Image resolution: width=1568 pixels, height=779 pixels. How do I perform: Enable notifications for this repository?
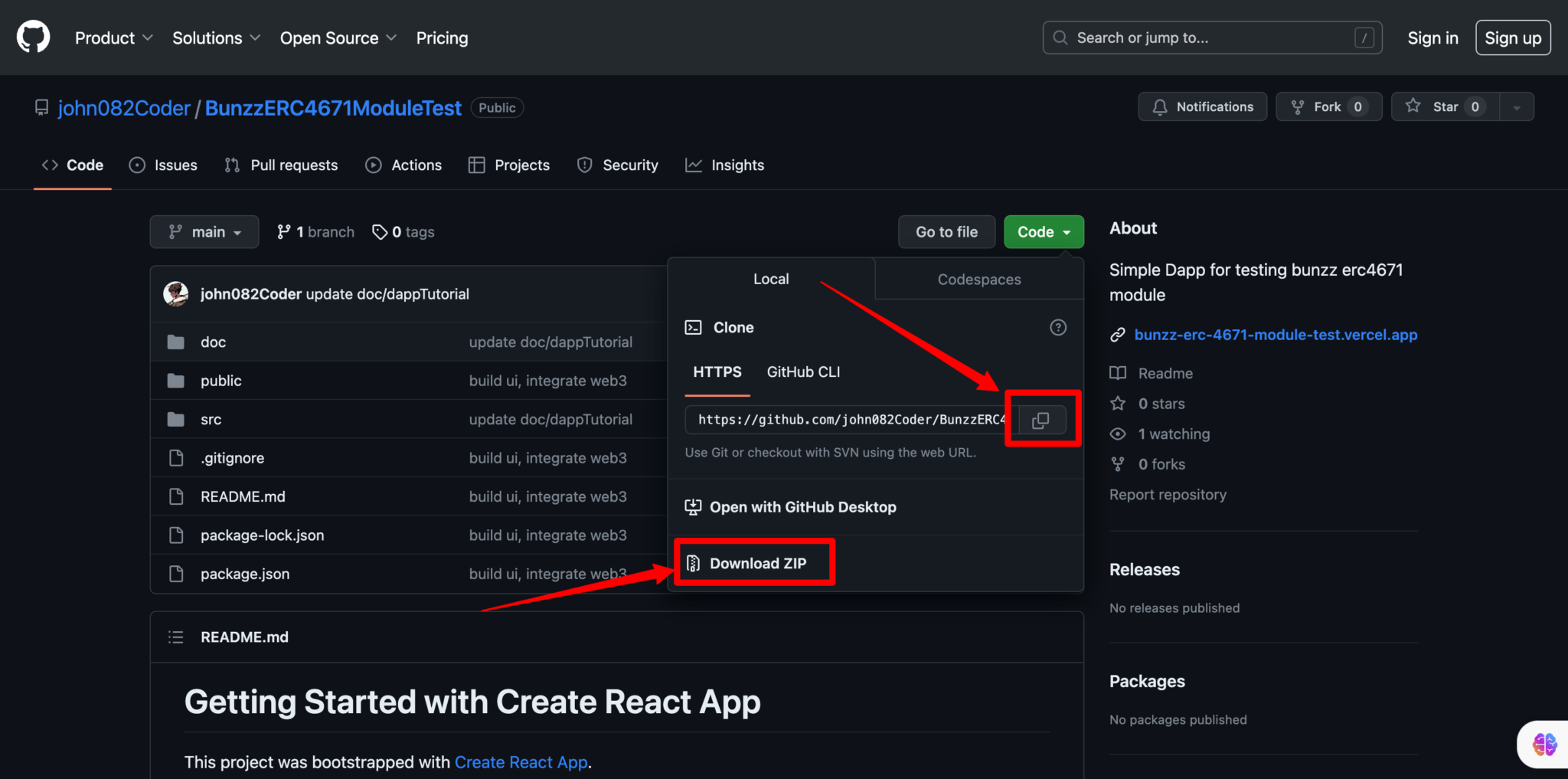[x=1202, y=106]
